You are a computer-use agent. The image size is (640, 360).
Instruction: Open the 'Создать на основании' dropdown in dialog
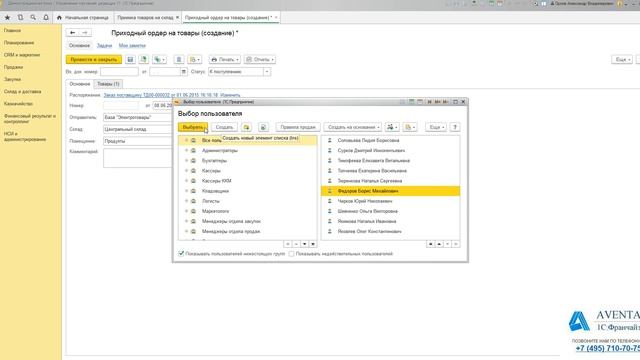coord(353,127)
